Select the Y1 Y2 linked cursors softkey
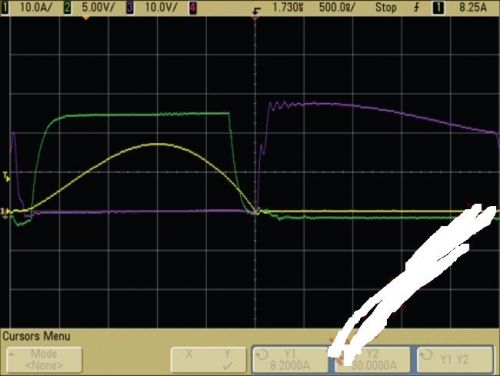The width and height of the screenshot is (500, 376). click(x=455, y=359)
